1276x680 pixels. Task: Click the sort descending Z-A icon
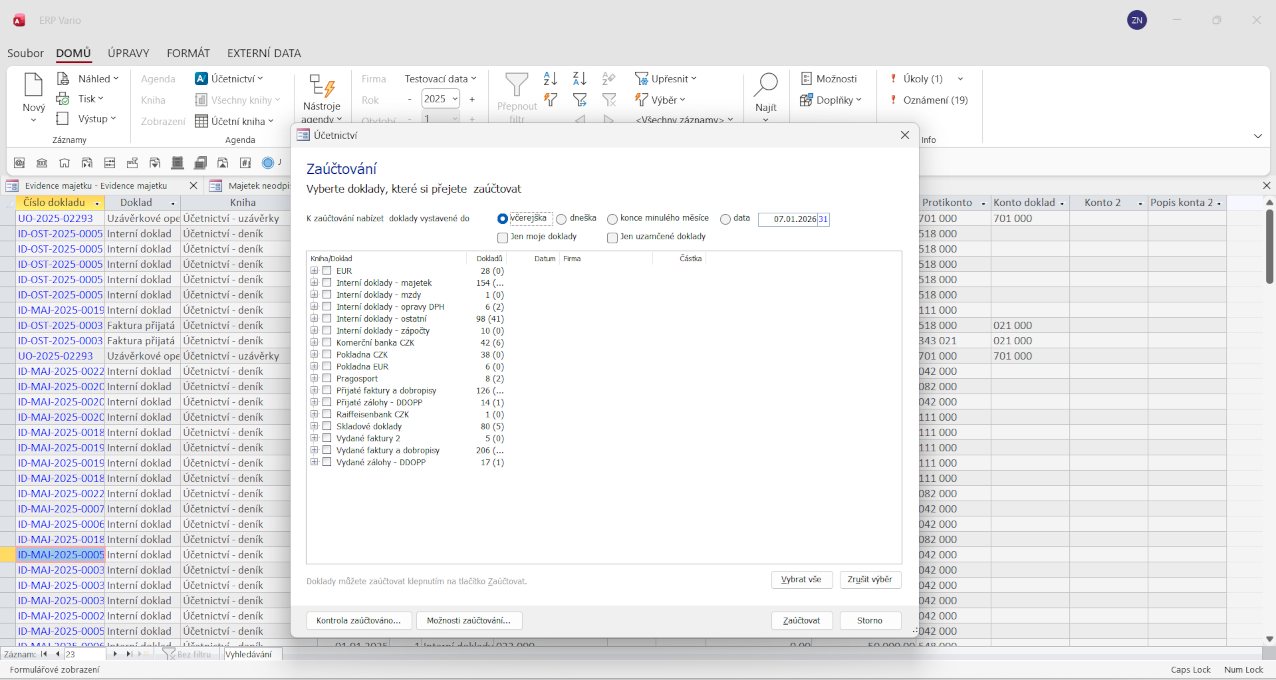click(x=579, y=78)
